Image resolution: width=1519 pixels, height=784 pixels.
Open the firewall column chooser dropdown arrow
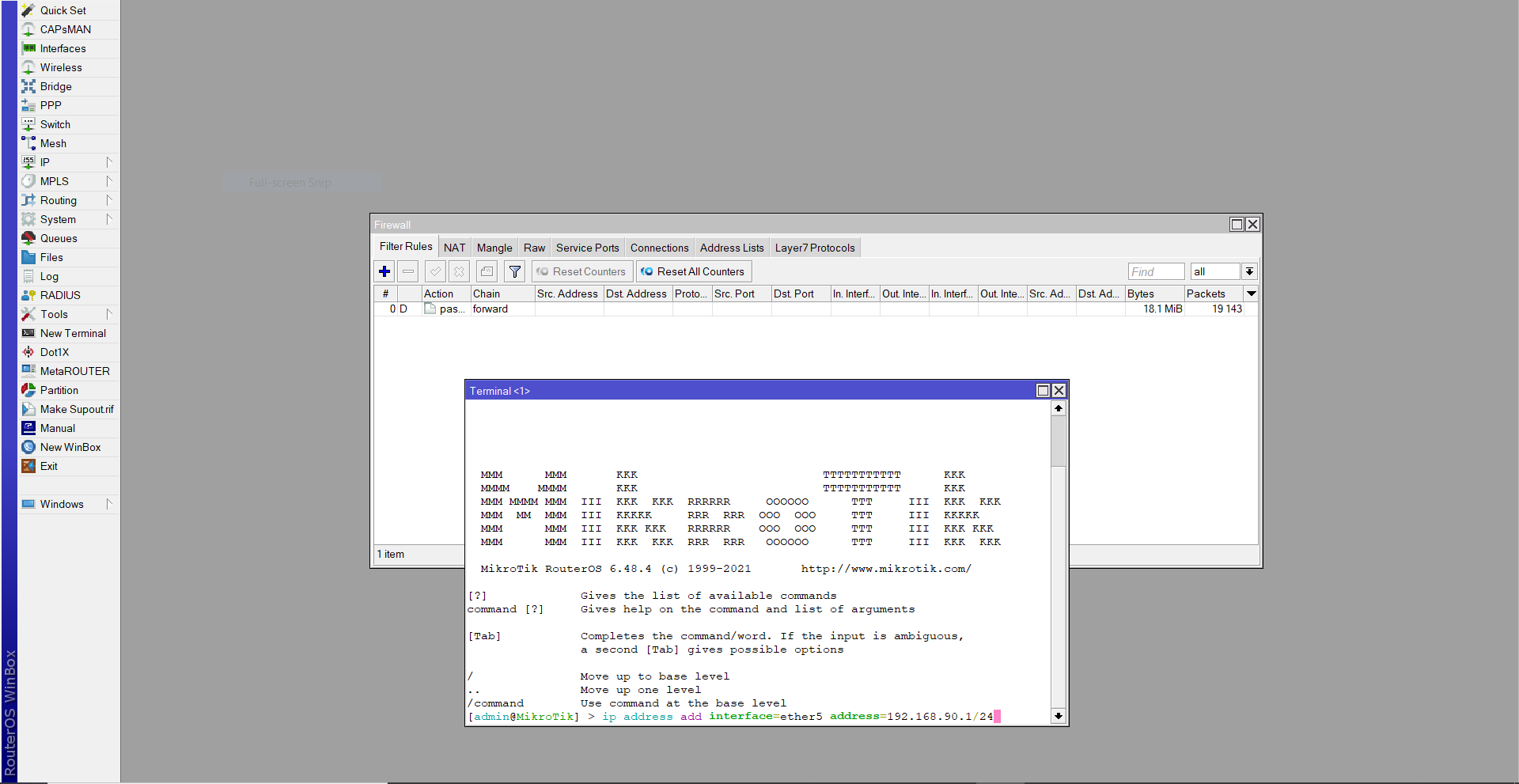point(1252,294)
